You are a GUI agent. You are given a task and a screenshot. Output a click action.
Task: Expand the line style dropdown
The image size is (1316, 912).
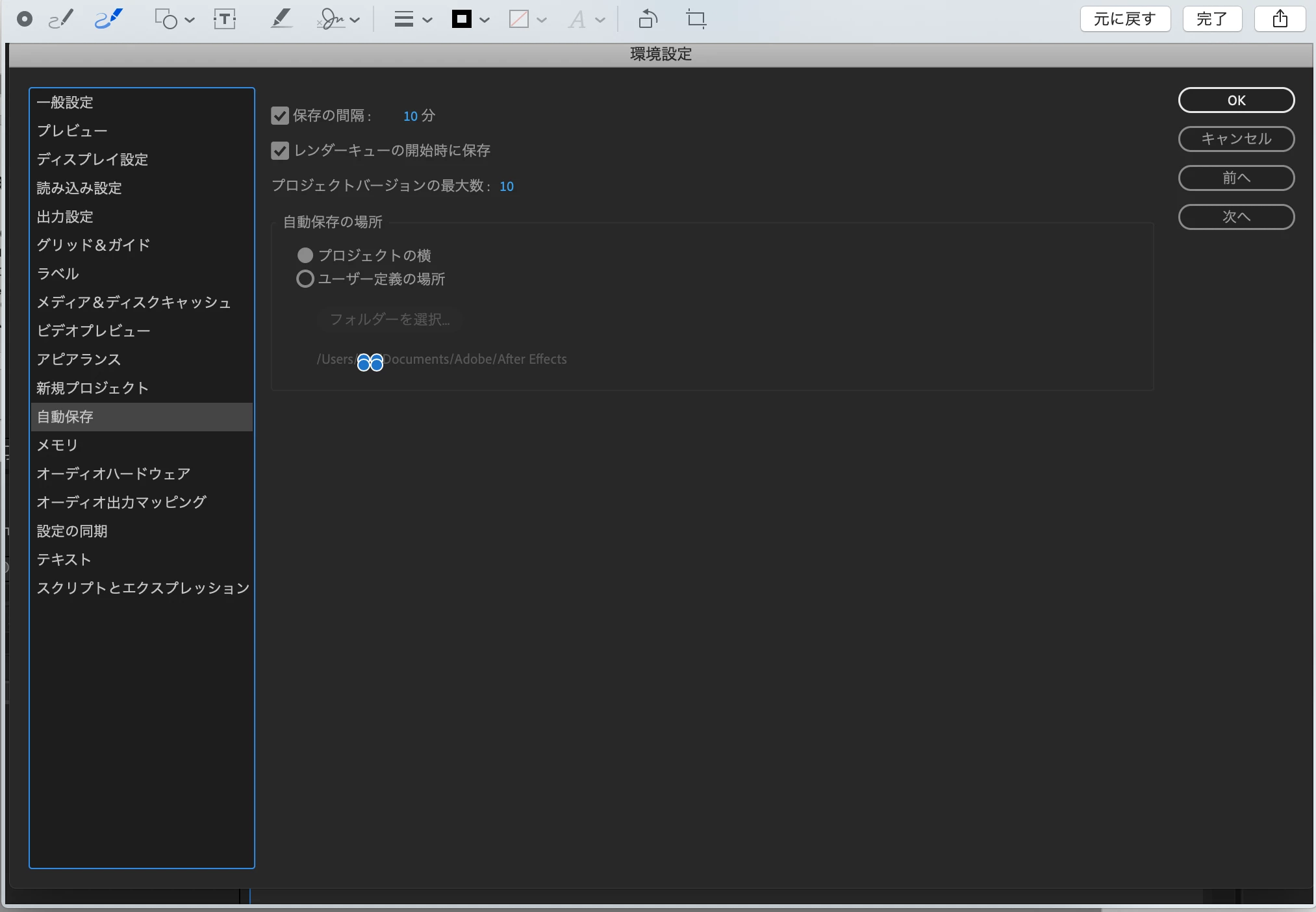pos(427,20)
